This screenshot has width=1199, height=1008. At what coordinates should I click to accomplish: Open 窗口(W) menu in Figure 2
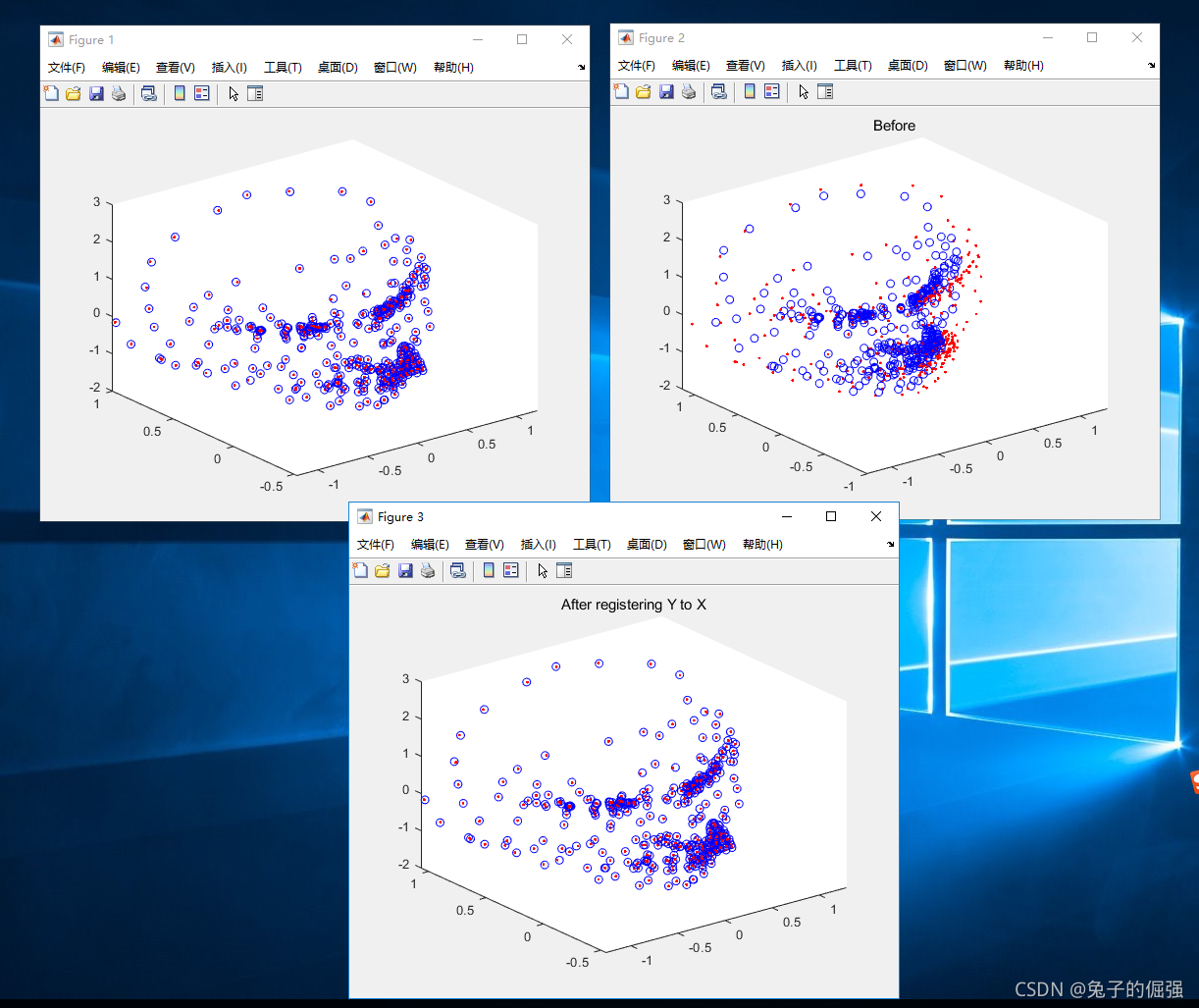[x=965, y=66]
